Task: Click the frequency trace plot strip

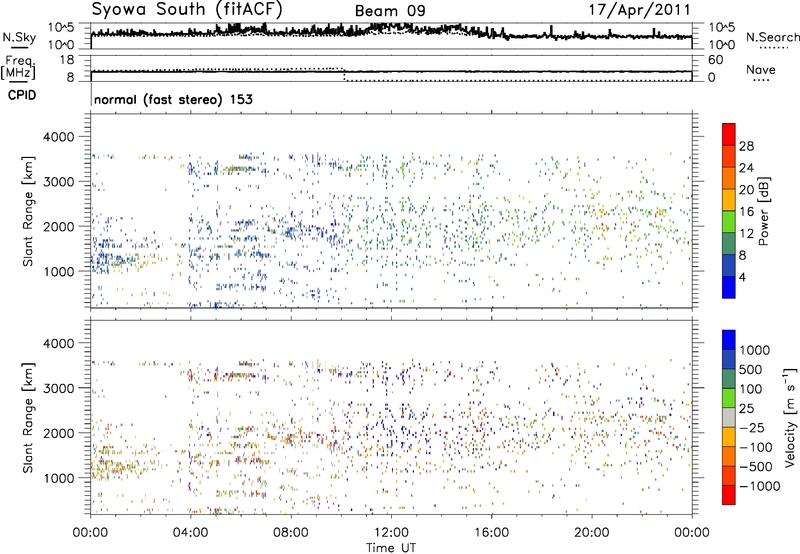Action: tap(391, 68)
